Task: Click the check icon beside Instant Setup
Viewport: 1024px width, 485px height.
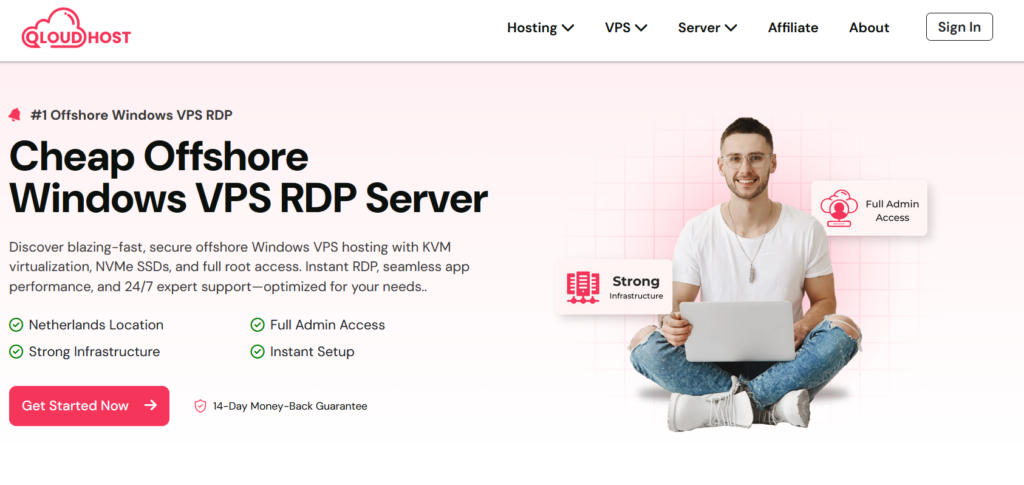Action: coord(257,352)
